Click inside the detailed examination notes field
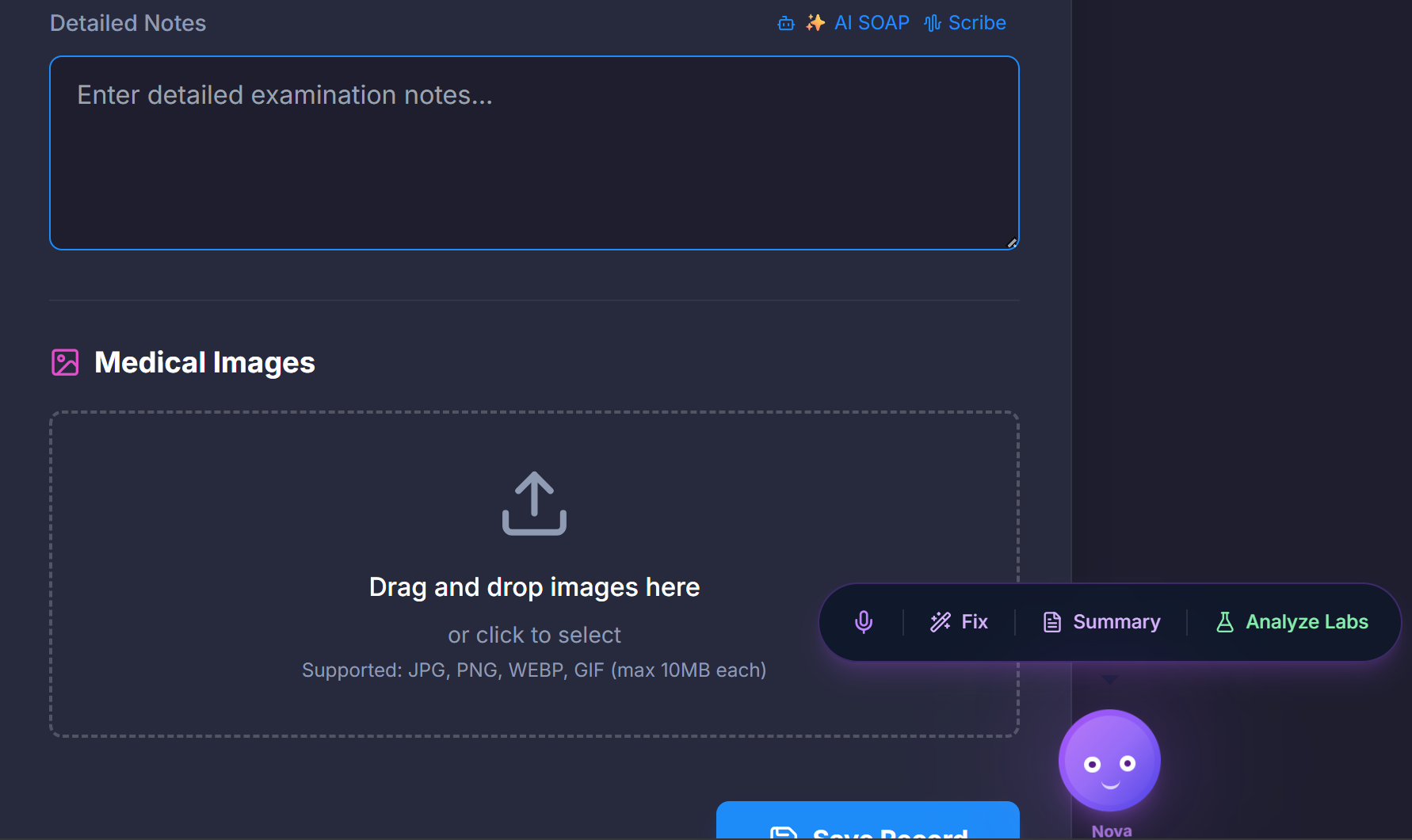 tap(533, 151)
